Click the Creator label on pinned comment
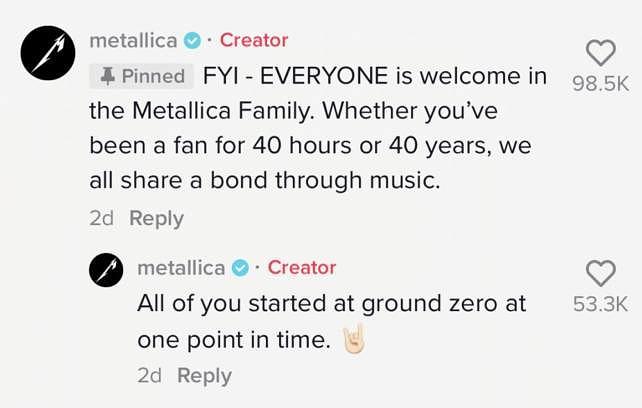The width and height of the screenshot is (642, 408). (254, 40)
